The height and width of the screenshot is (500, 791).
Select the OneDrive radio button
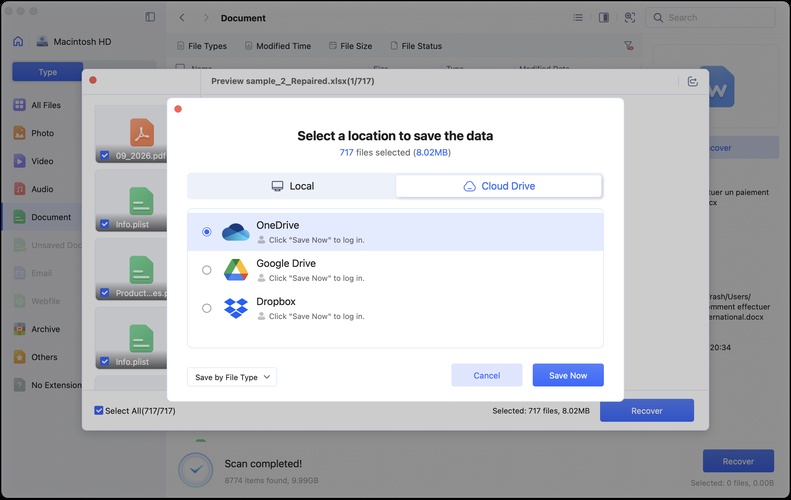click(206, 232)
